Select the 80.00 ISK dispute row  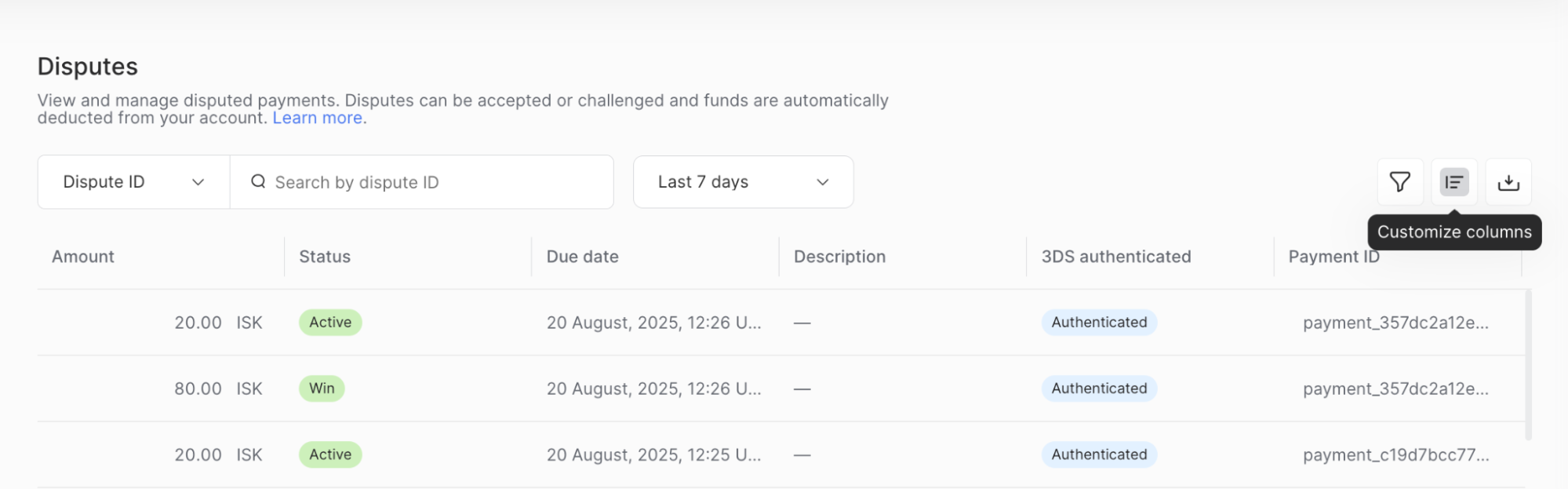click(198, 389)
